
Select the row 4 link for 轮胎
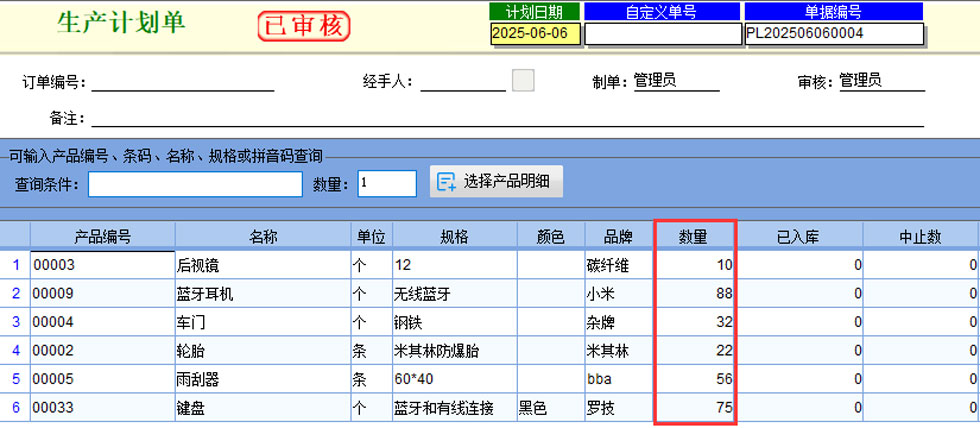tap(15, 350)
